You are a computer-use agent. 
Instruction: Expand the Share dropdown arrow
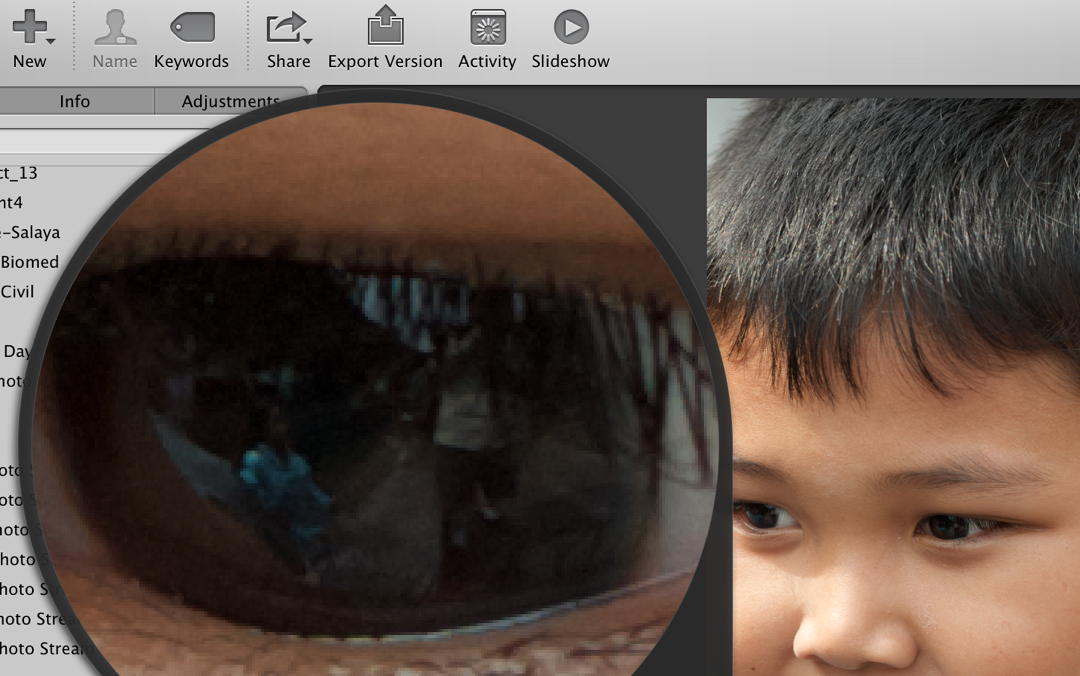click(308, 41)
